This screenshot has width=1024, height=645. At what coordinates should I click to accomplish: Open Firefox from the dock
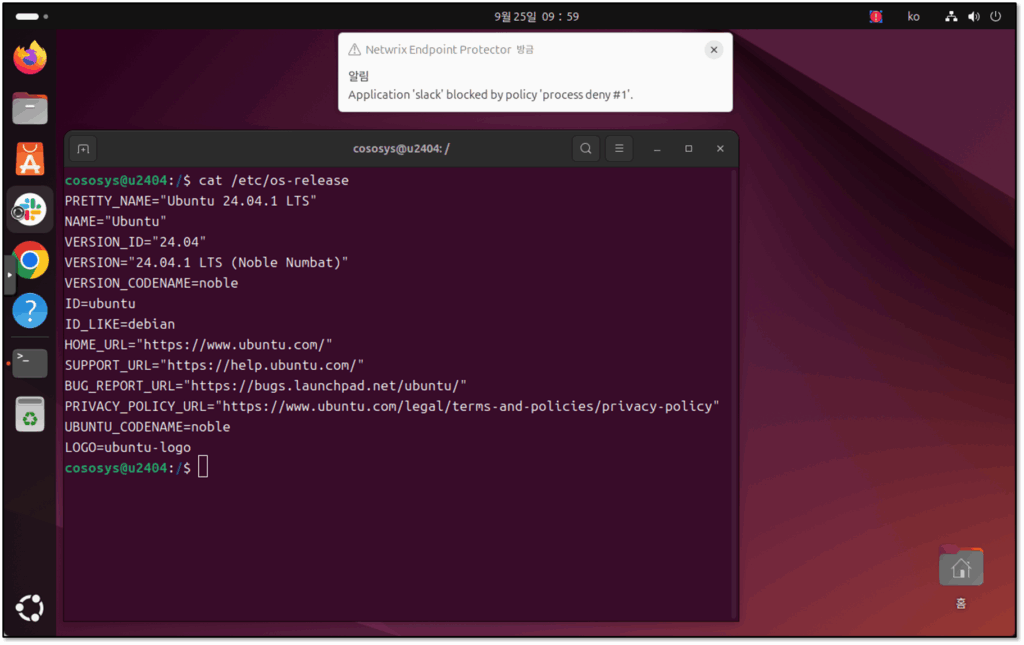[x=30, y=57]
